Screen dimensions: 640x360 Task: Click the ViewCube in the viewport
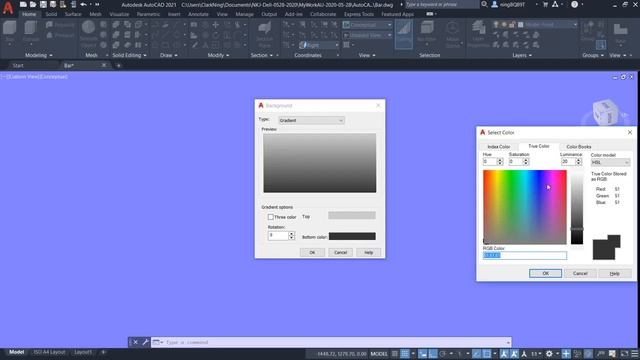click(605, 112)
